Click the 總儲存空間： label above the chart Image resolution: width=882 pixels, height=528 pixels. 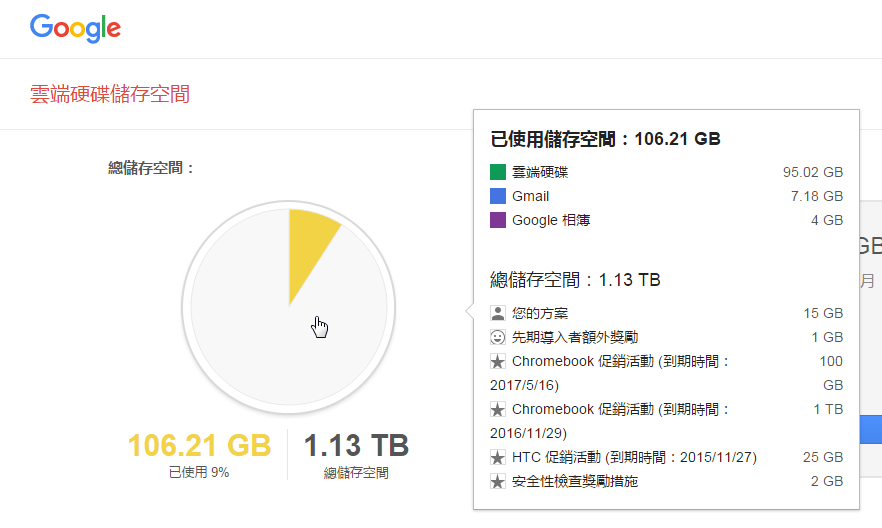point(151,168)
